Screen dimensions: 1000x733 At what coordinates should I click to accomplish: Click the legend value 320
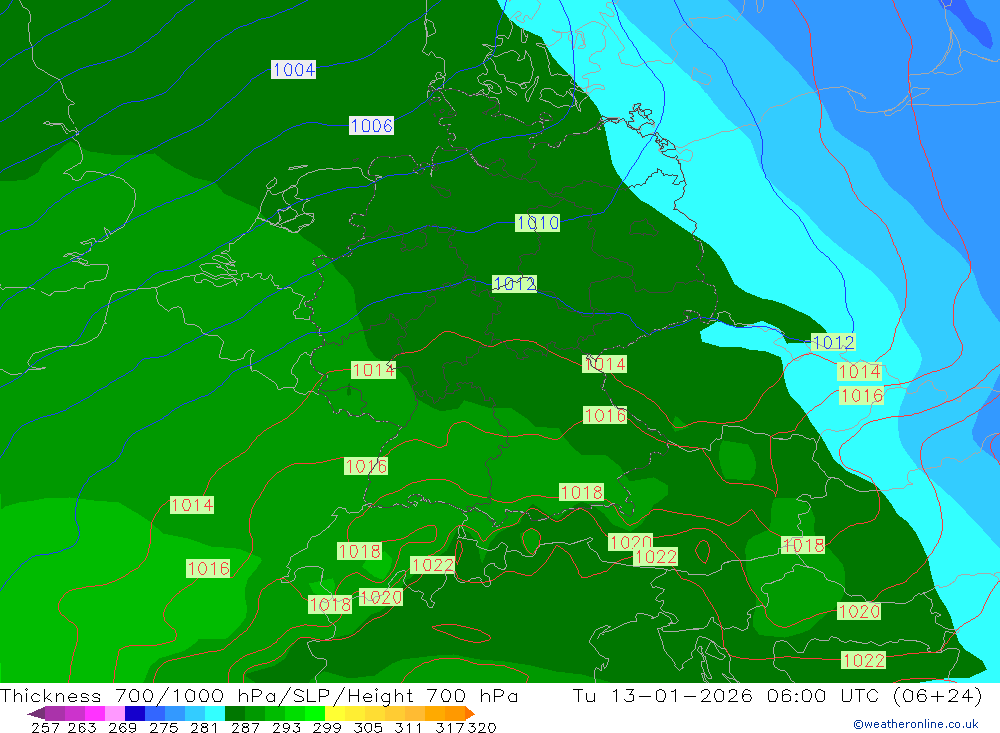click(482, 728)
